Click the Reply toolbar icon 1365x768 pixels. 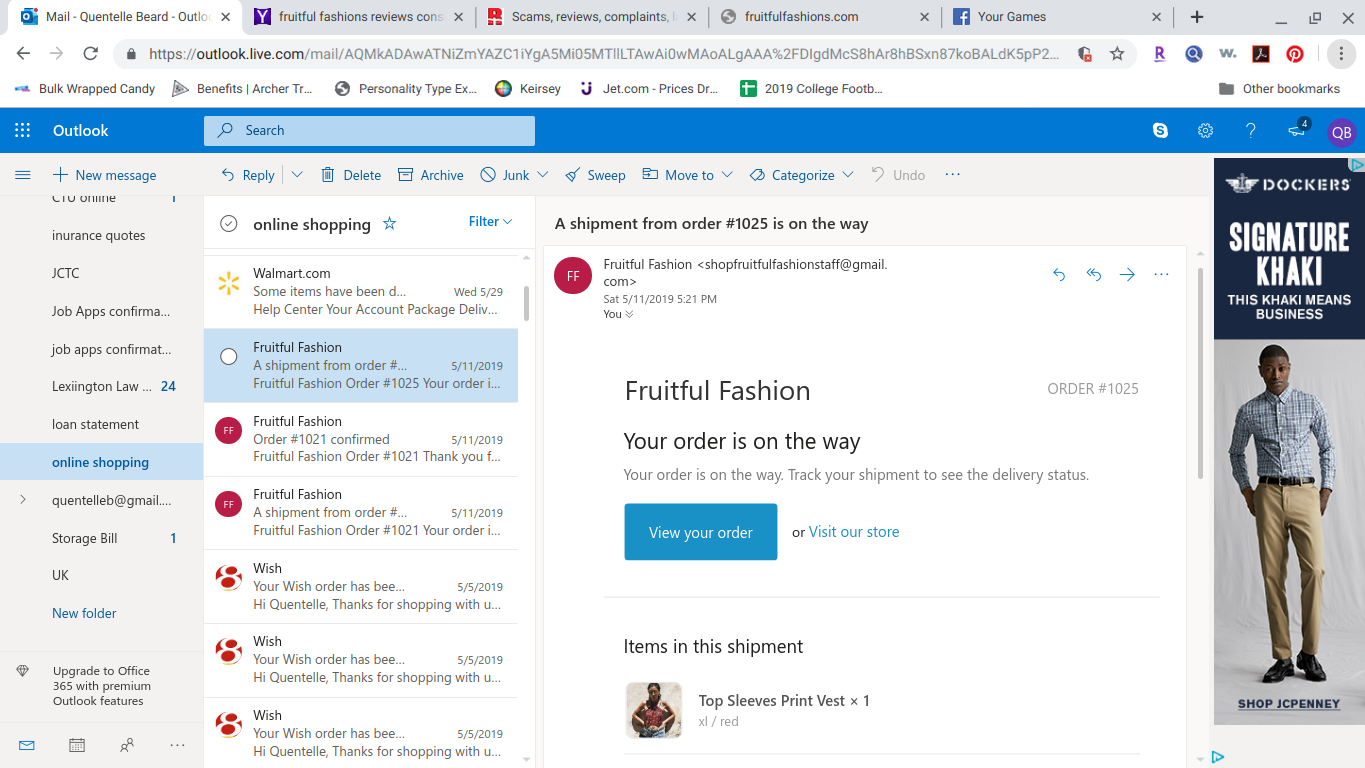point(228,175)
